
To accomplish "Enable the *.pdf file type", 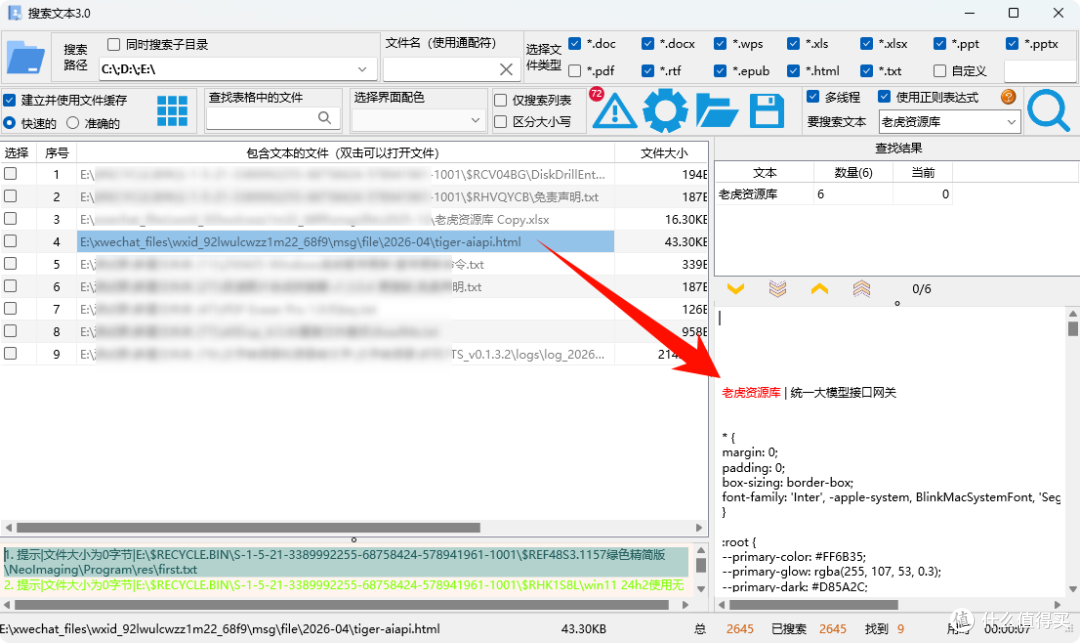I will click(575, 71).
